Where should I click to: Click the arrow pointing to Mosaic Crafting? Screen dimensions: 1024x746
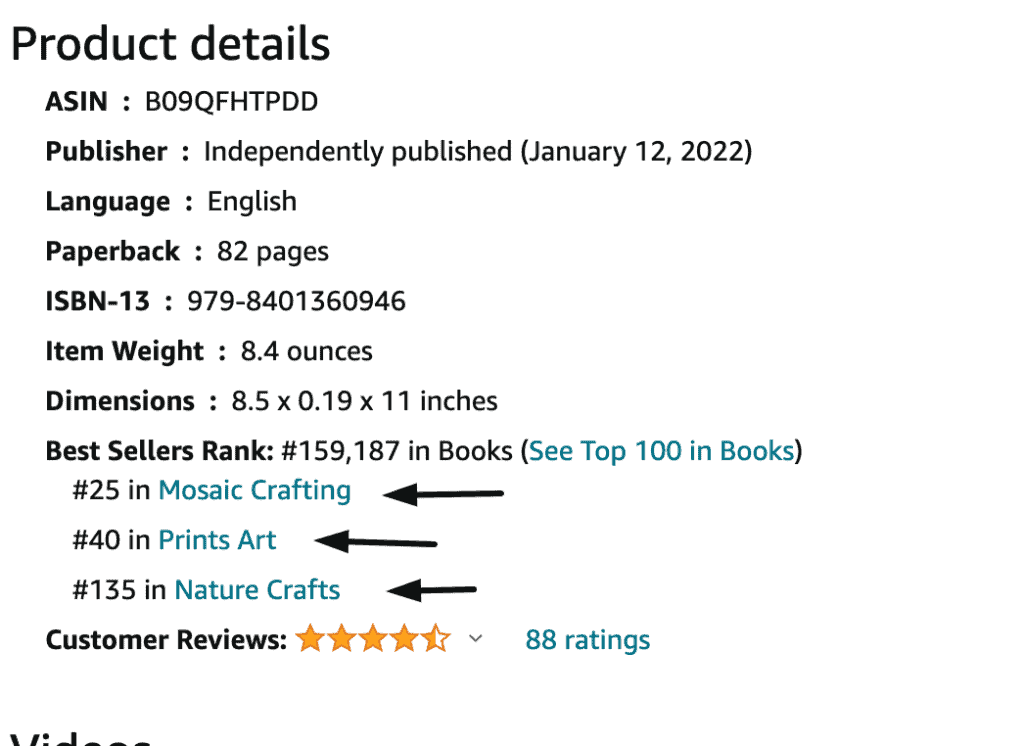click(443, 494)
